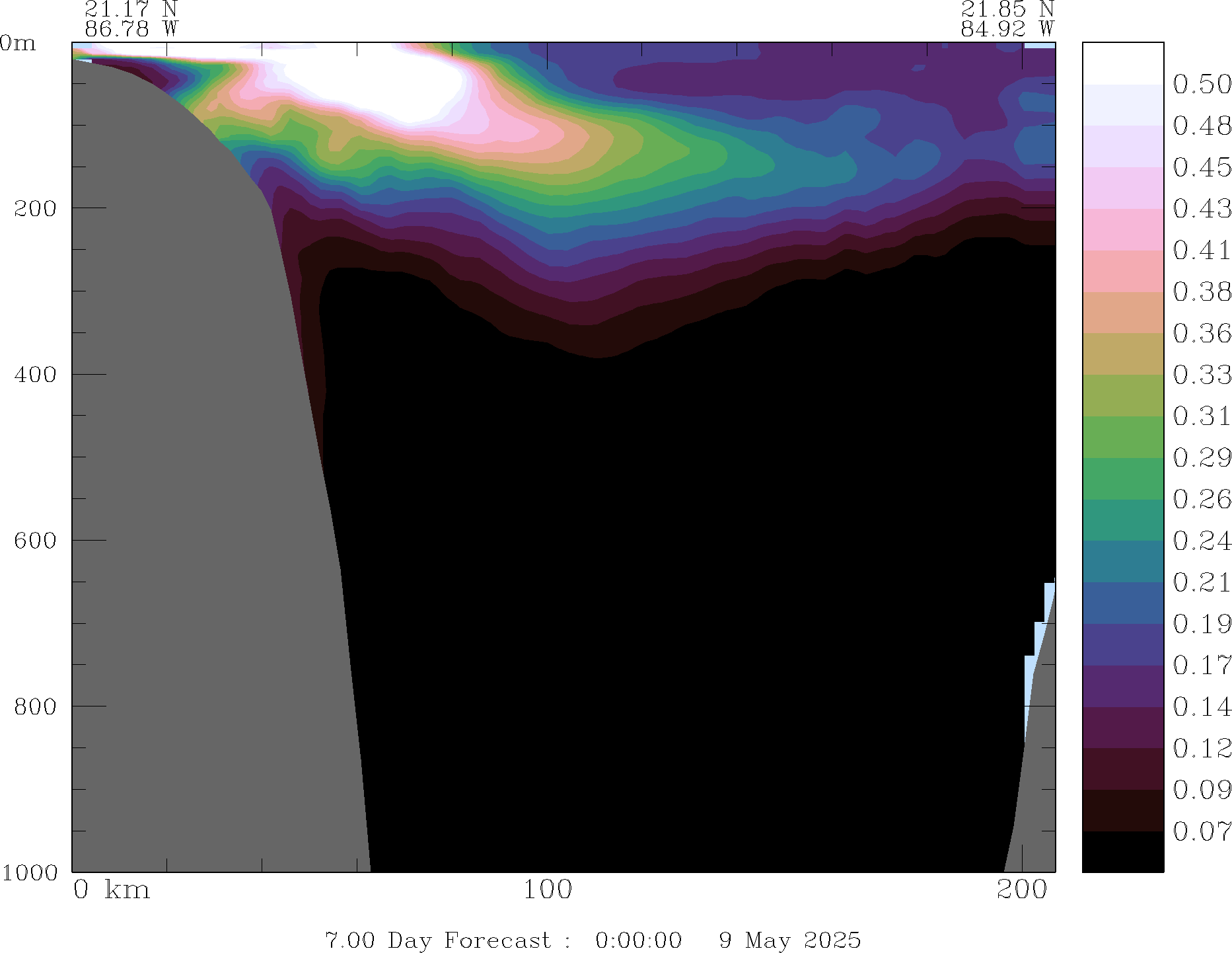Select the 21.85 N 84.92 W end coordinate
Viewport: 1232px width, 953px height.
coord(1007,19)
